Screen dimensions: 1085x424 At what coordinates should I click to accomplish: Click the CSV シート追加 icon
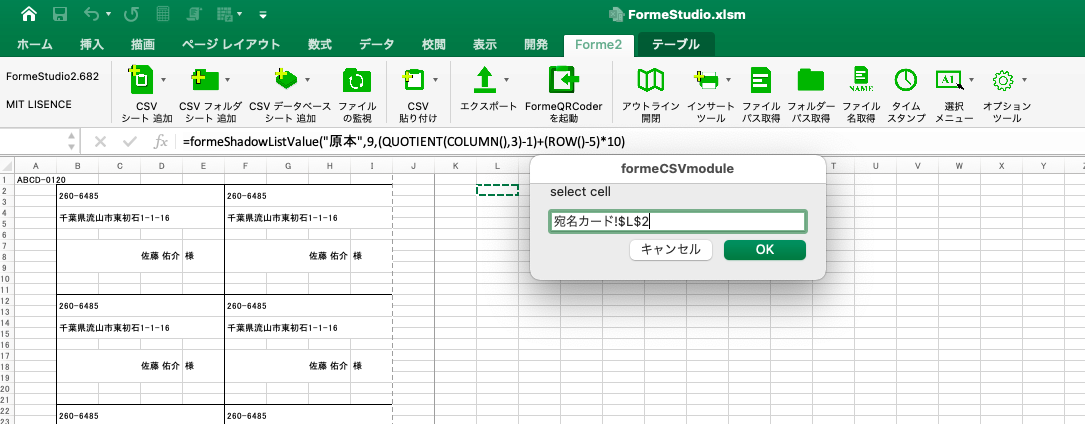click(x=140, y=79)
